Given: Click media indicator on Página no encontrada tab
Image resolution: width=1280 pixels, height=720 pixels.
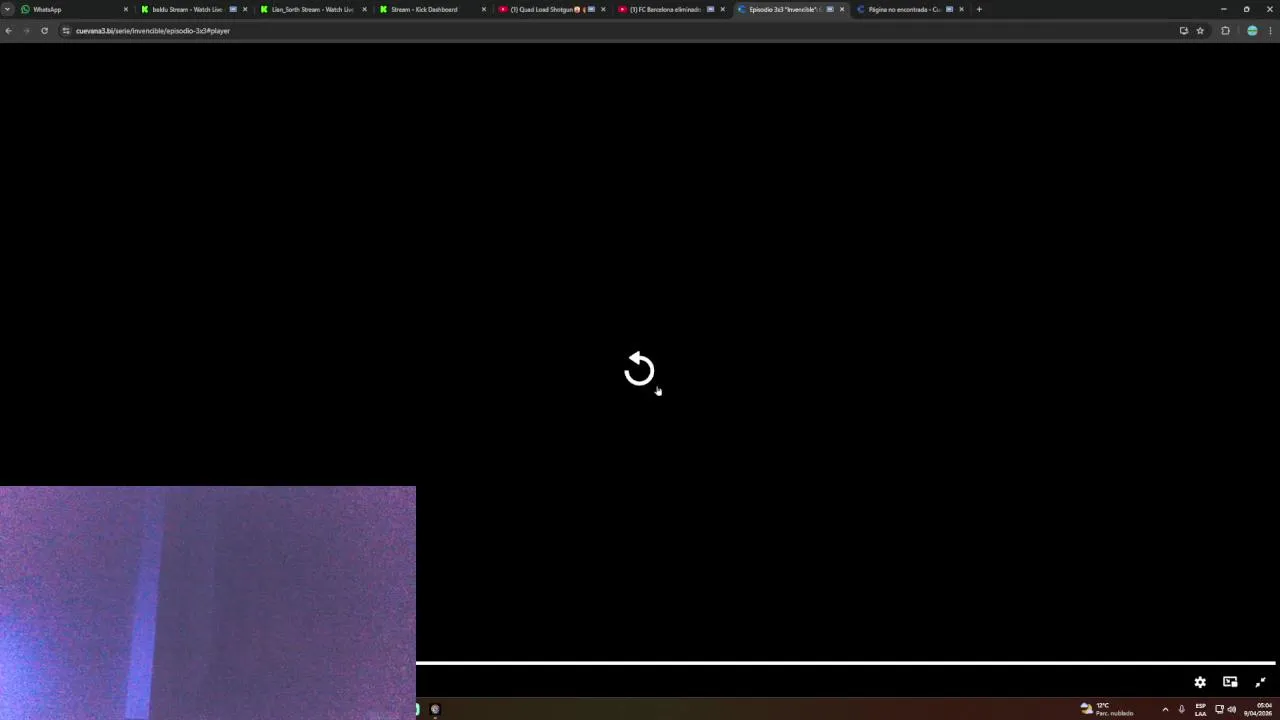Looking at the screenshot, I should (949, 9).
